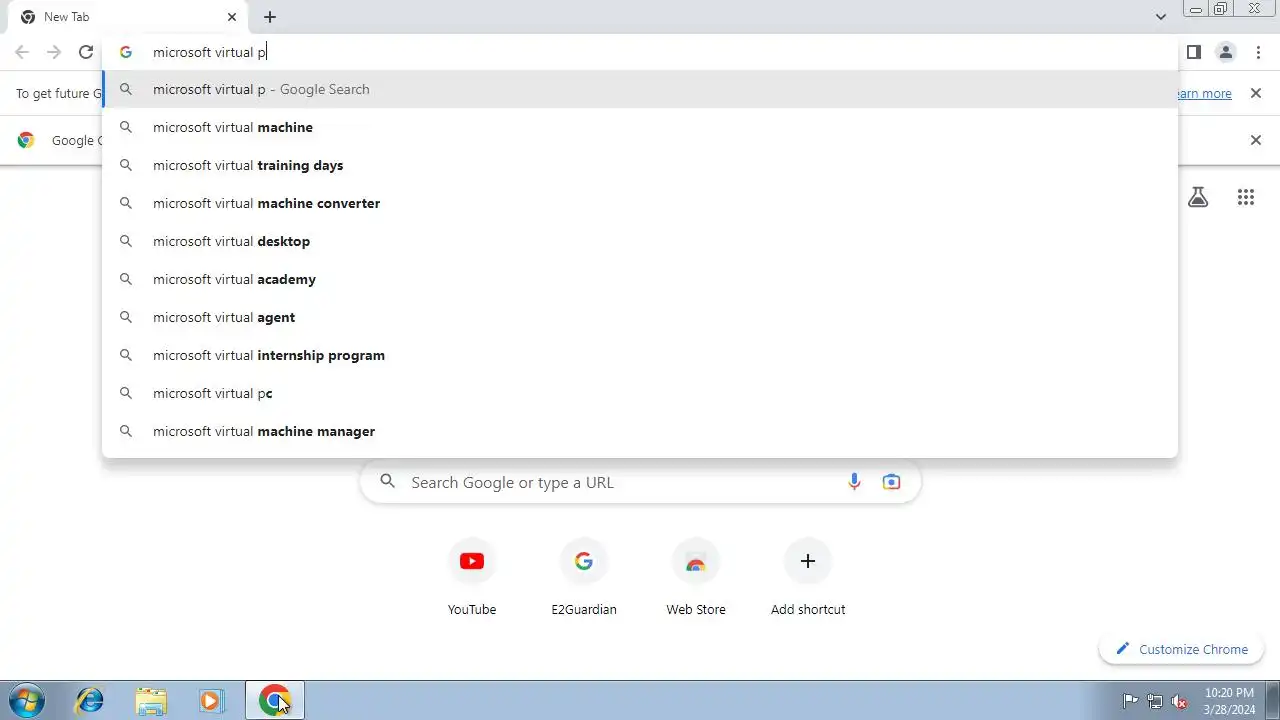This screenshot has height=720, width=1280.
Task: Open the tab search dropdown arrow
Action: click(x=1160, y=17)
